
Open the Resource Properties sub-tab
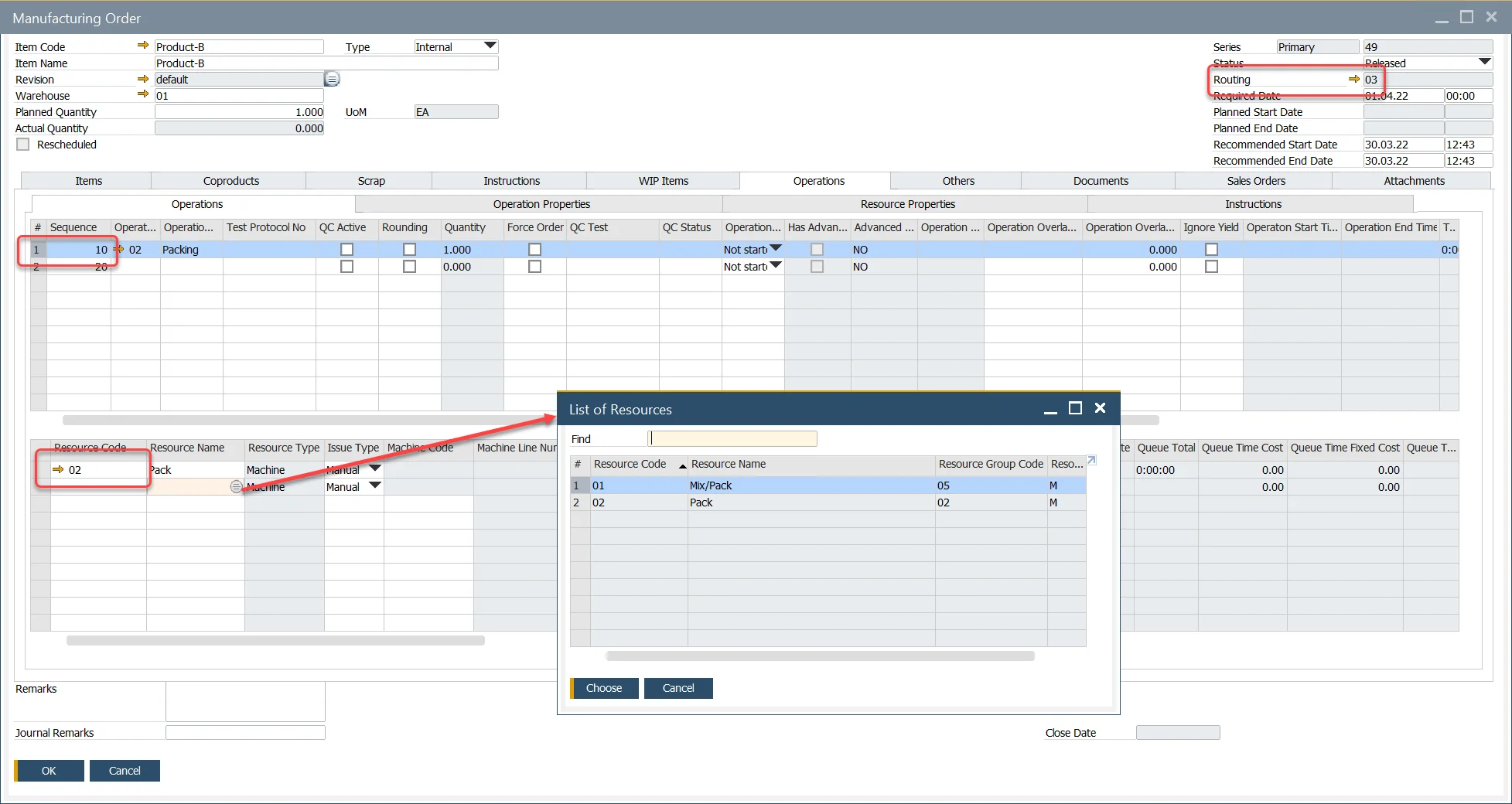pos(907,204)
